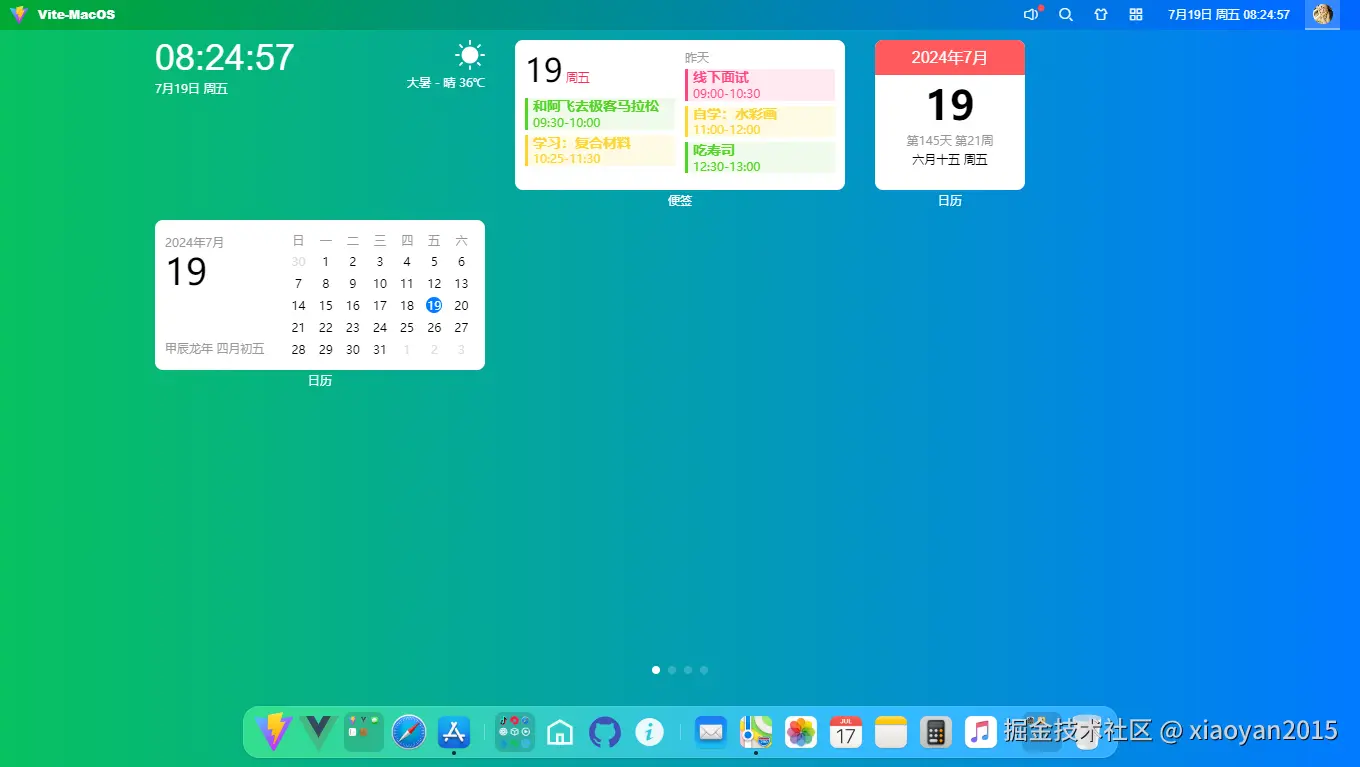Click the 便签 widget label
Viewport: 1360px width, 767px height.
(x=680, y=200)
